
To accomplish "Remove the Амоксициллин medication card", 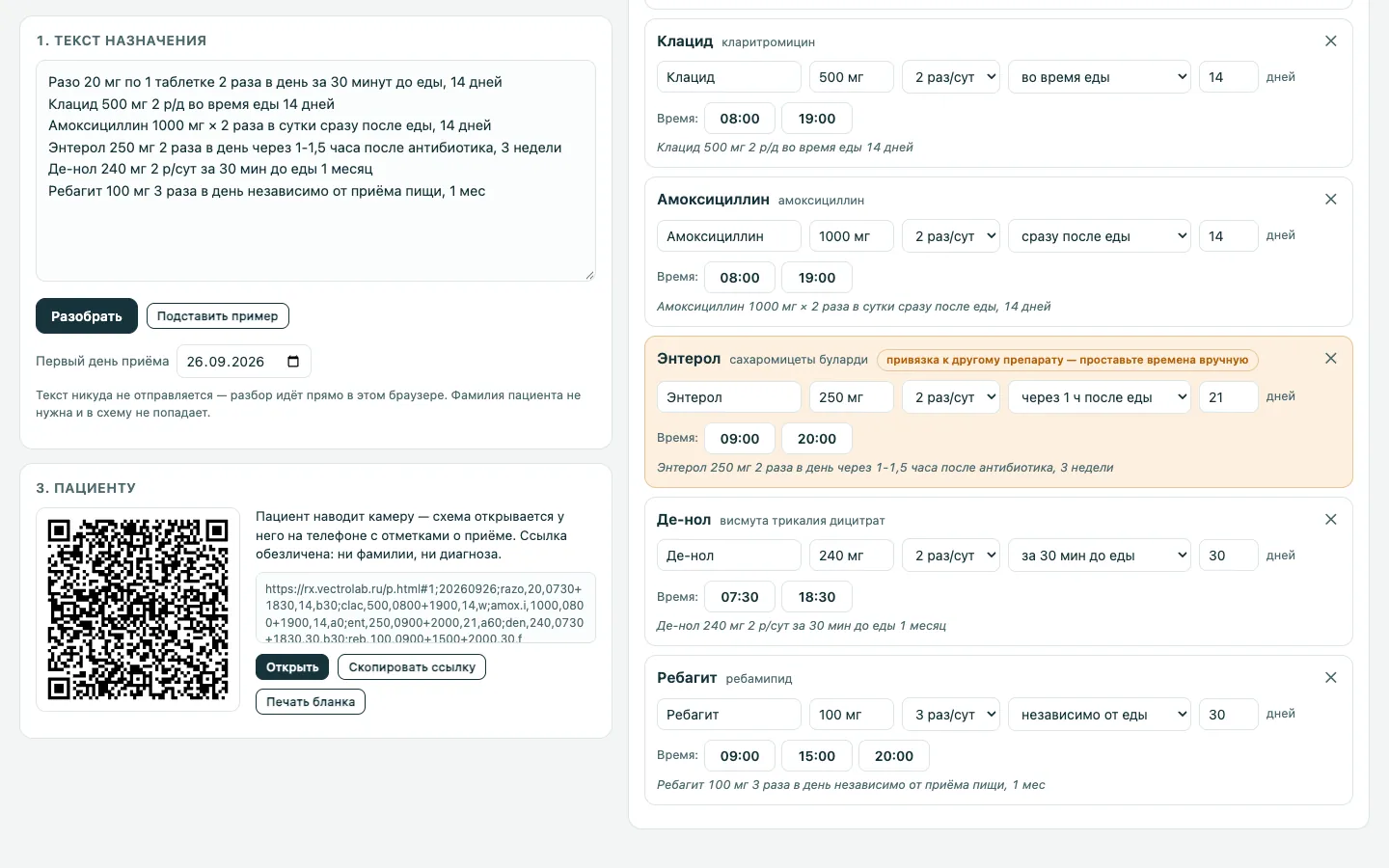I will [1331, 200].
